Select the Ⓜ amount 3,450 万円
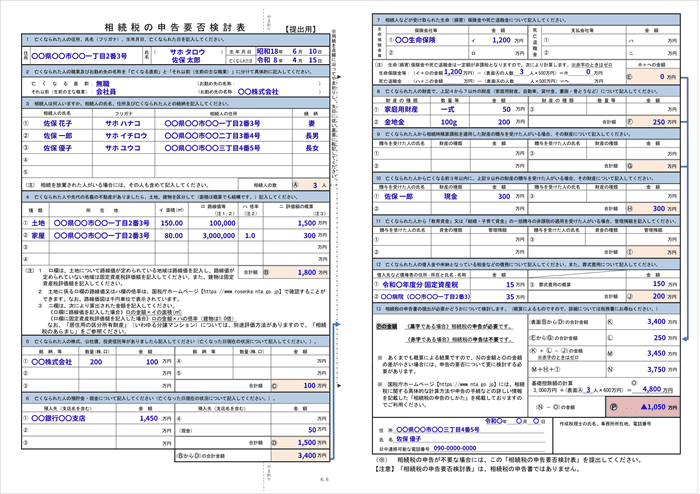This screenshot has width=700, height=494. (x=662, y=353)
